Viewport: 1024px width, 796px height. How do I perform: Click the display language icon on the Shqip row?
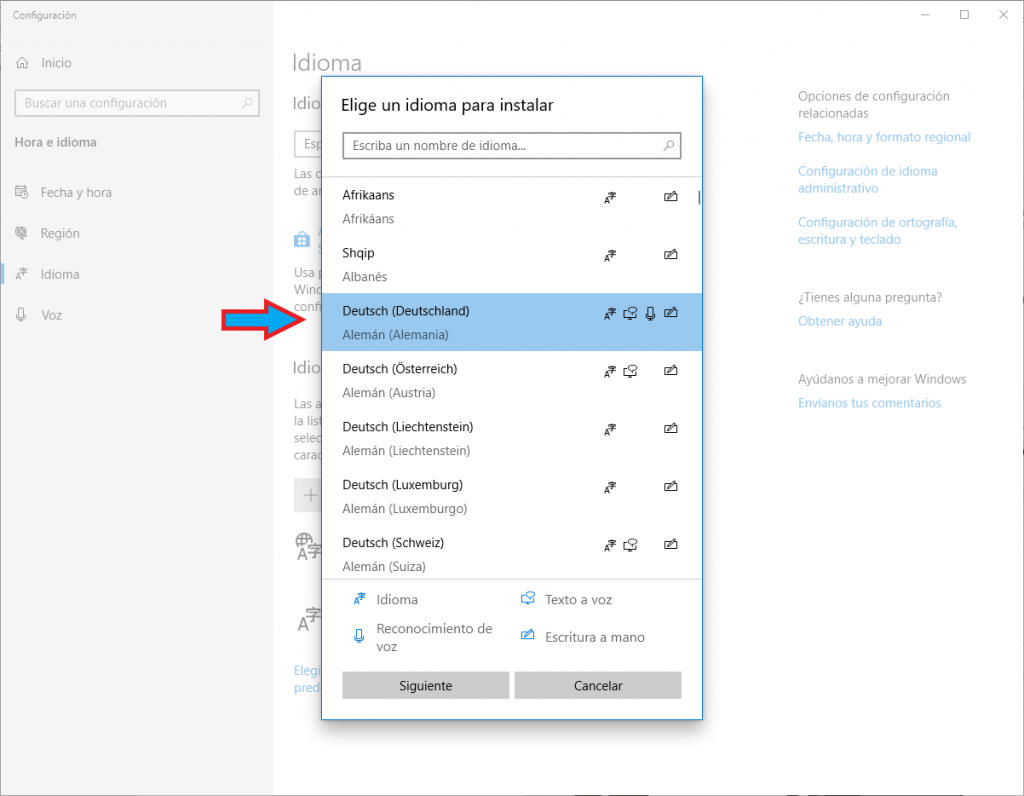tap(610, 256)
